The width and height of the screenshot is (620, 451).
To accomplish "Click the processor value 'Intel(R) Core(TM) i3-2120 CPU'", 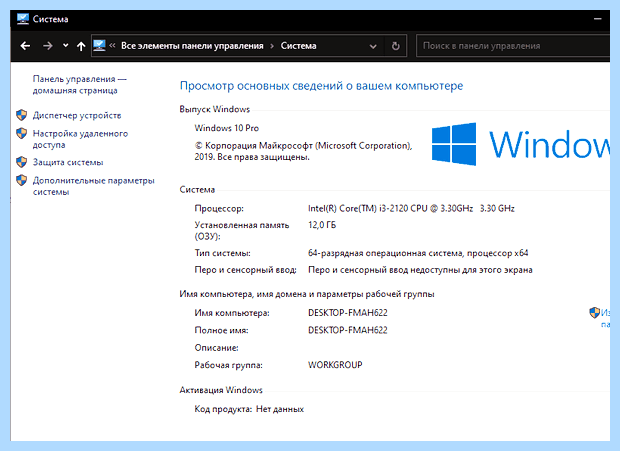I will (411, 208).
